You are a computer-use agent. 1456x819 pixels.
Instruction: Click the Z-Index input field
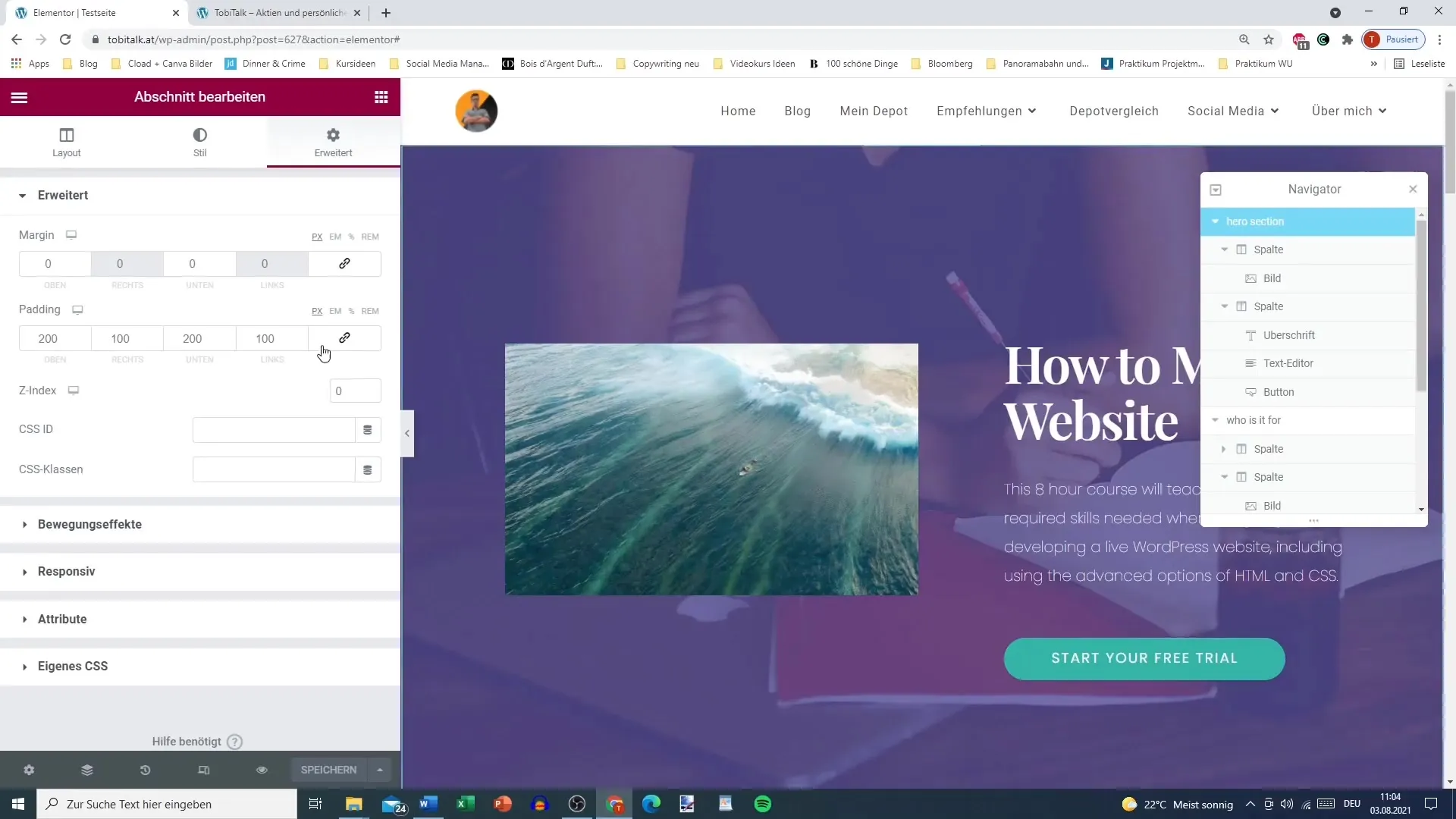pyautogui.click(x=356, y=390)
